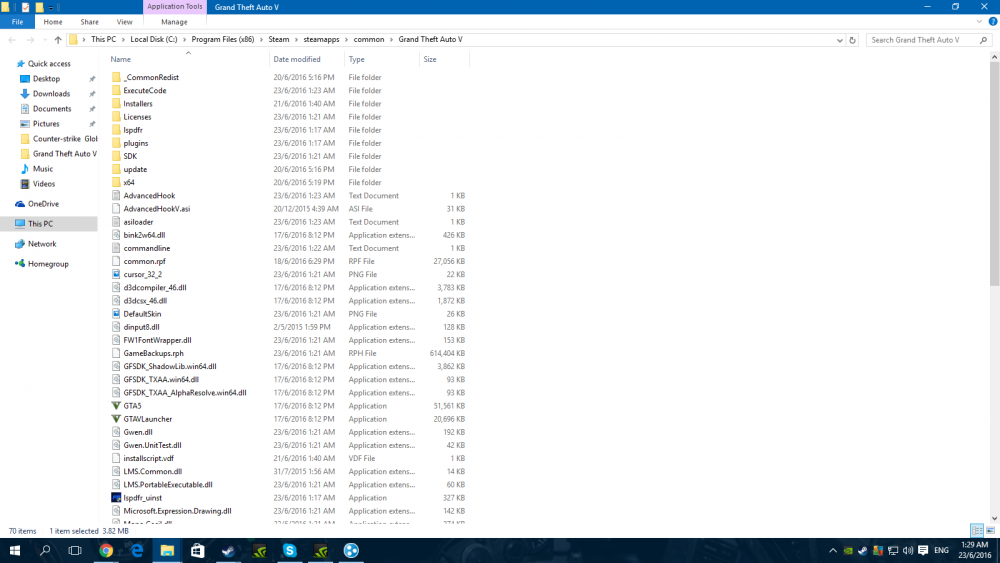Open the View ribbon tab

(x=124, y=22)
